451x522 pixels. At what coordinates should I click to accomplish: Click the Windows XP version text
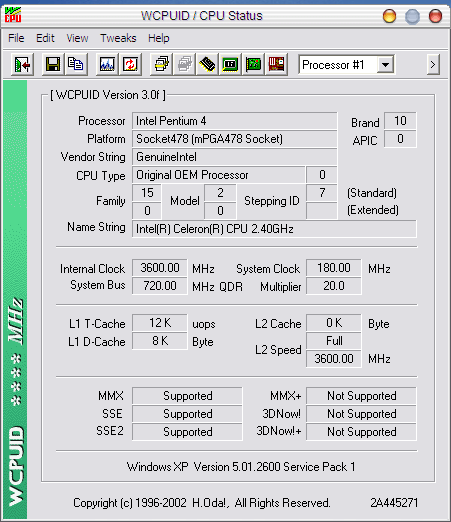(x=241, y=467)
